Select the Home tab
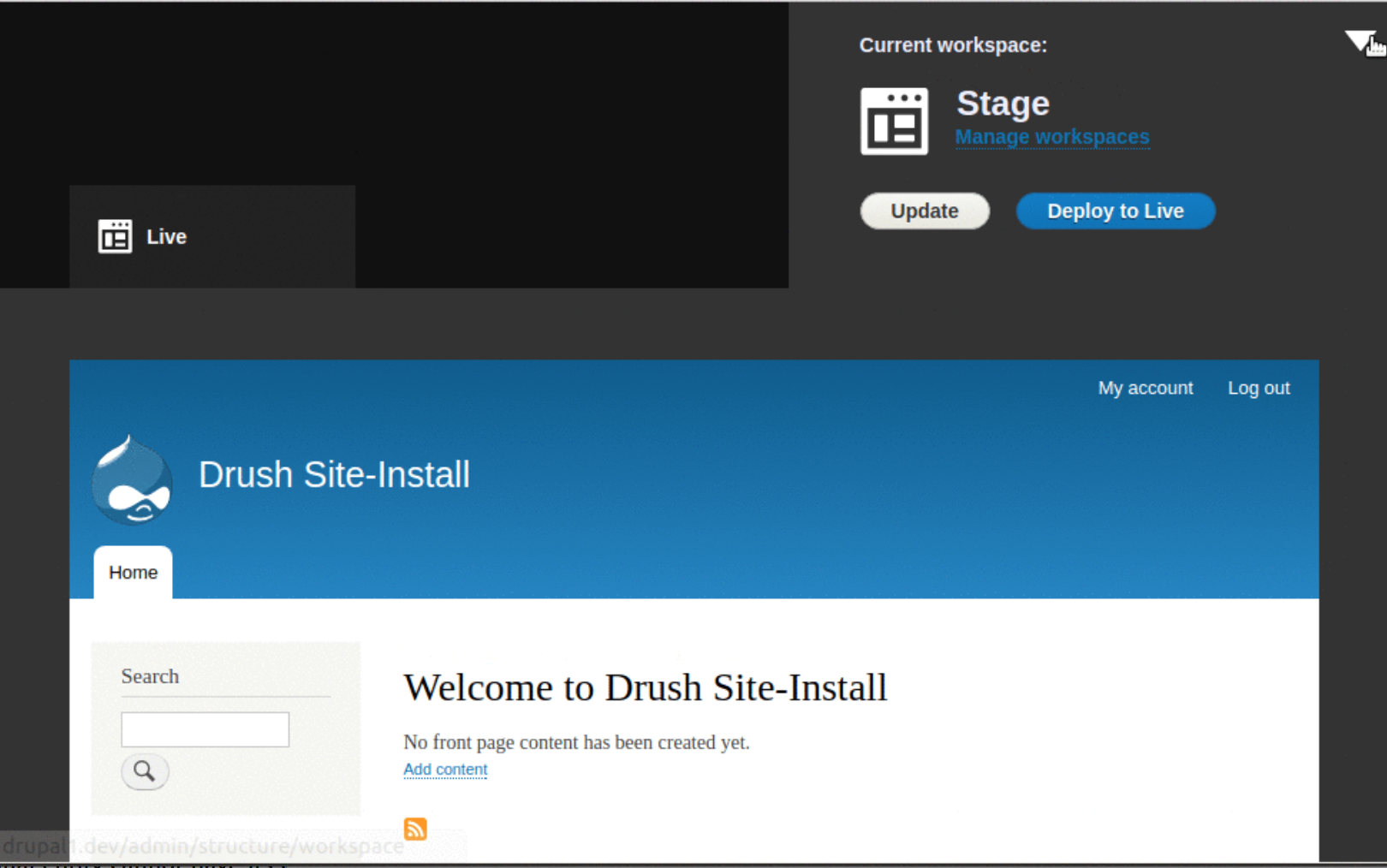 click(133, 573)
